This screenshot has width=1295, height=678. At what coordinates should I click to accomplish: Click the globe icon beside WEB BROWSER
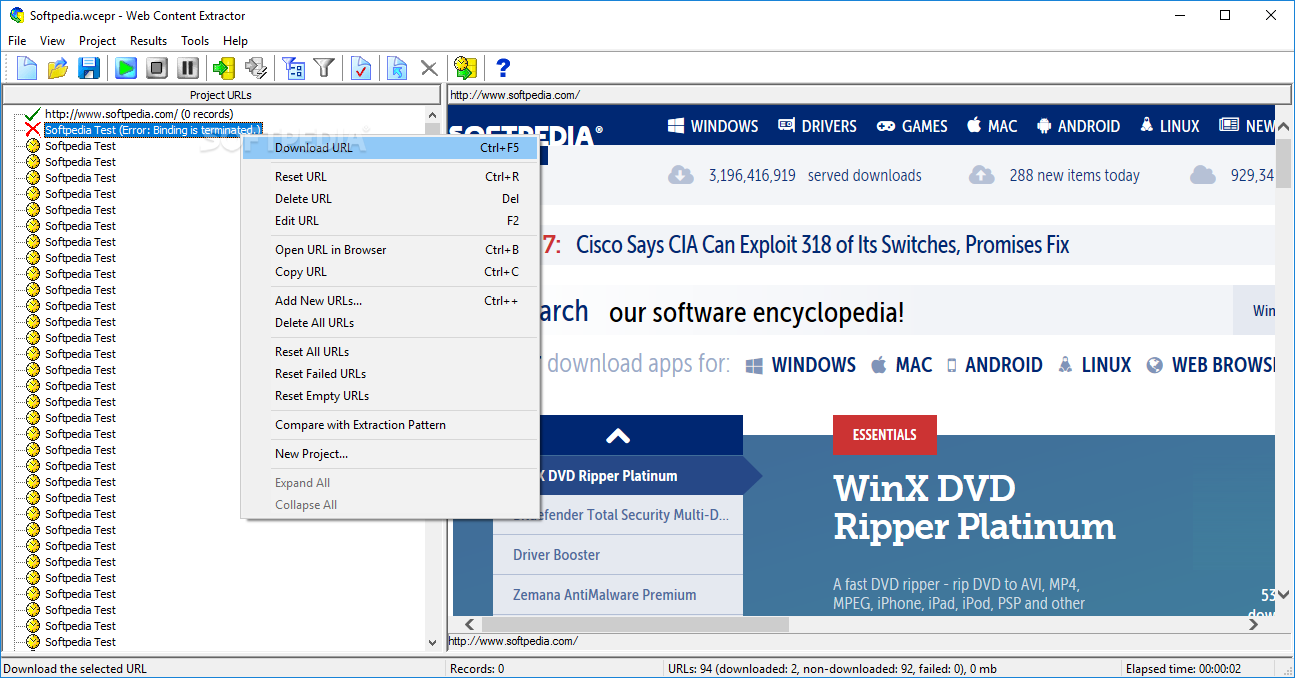[x=1154, y=365]
